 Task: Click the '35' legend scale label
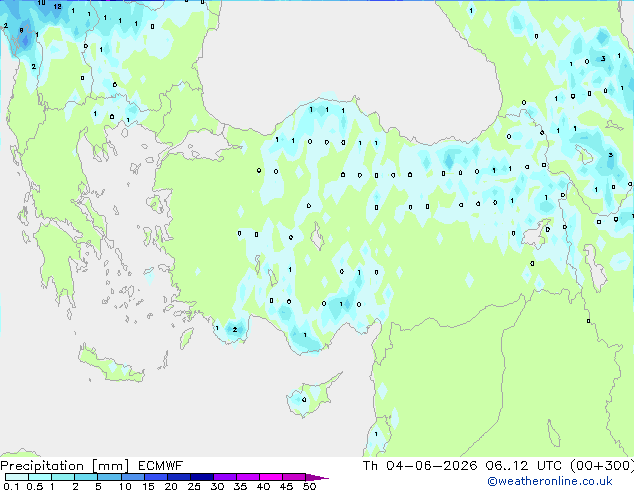(240, 486)
